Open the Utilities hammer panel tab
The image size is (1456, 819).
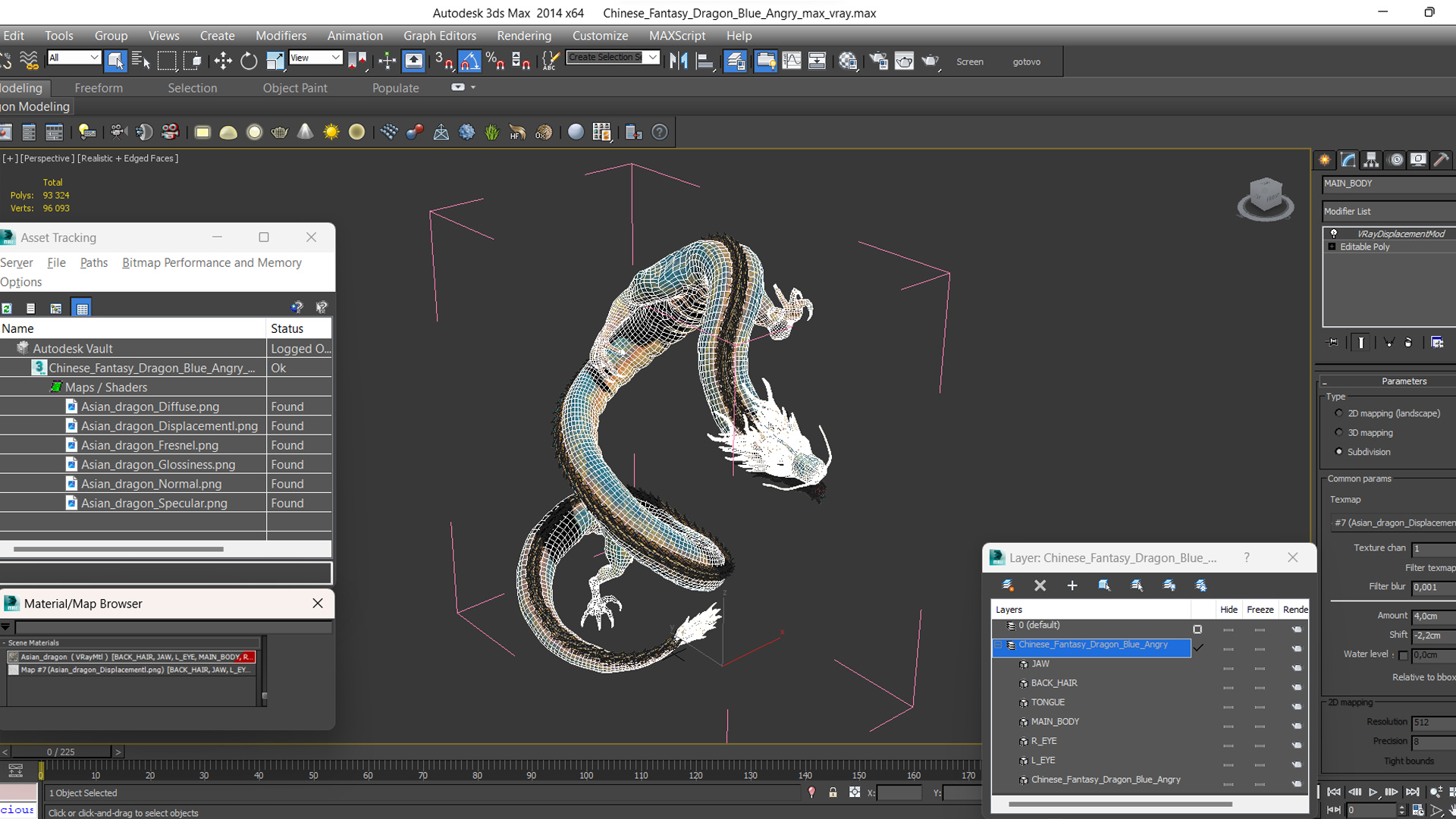click(1442, 159)
